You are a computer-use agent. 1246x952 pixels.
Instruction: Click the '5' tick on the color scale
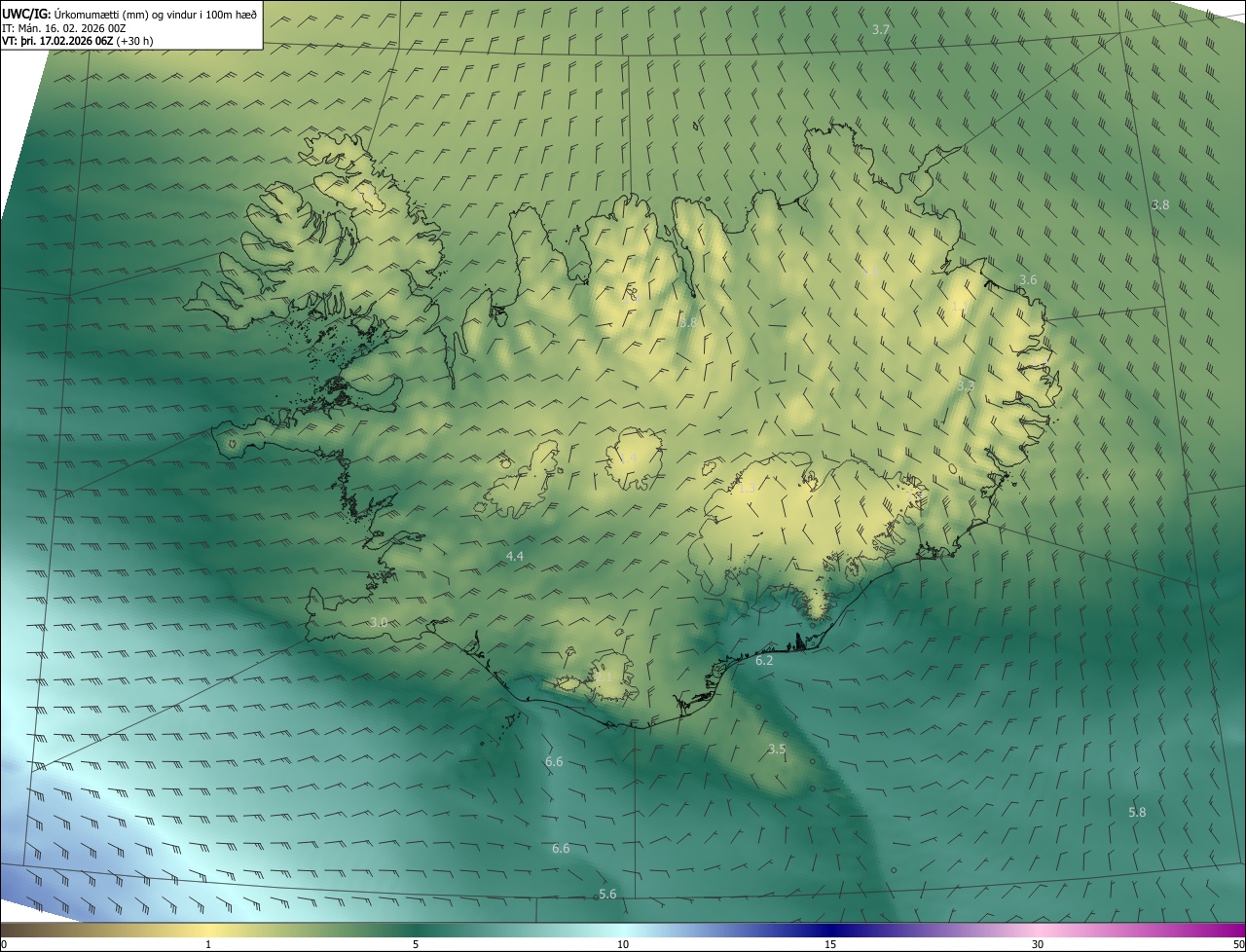(416, 944)
